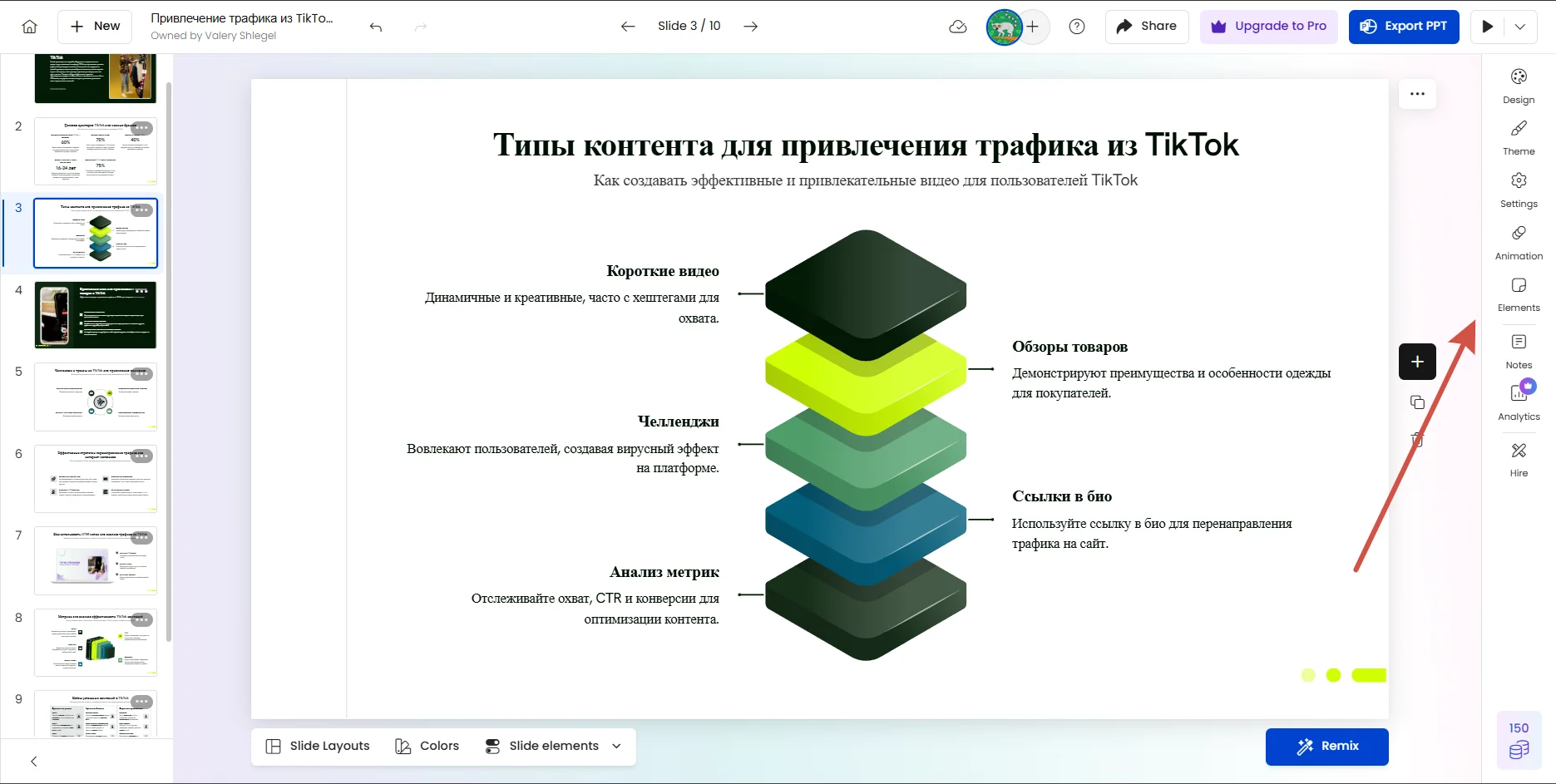1556x784 pixels.
Task: Open the slide more options menu
Action: [x=1417, y=94]
